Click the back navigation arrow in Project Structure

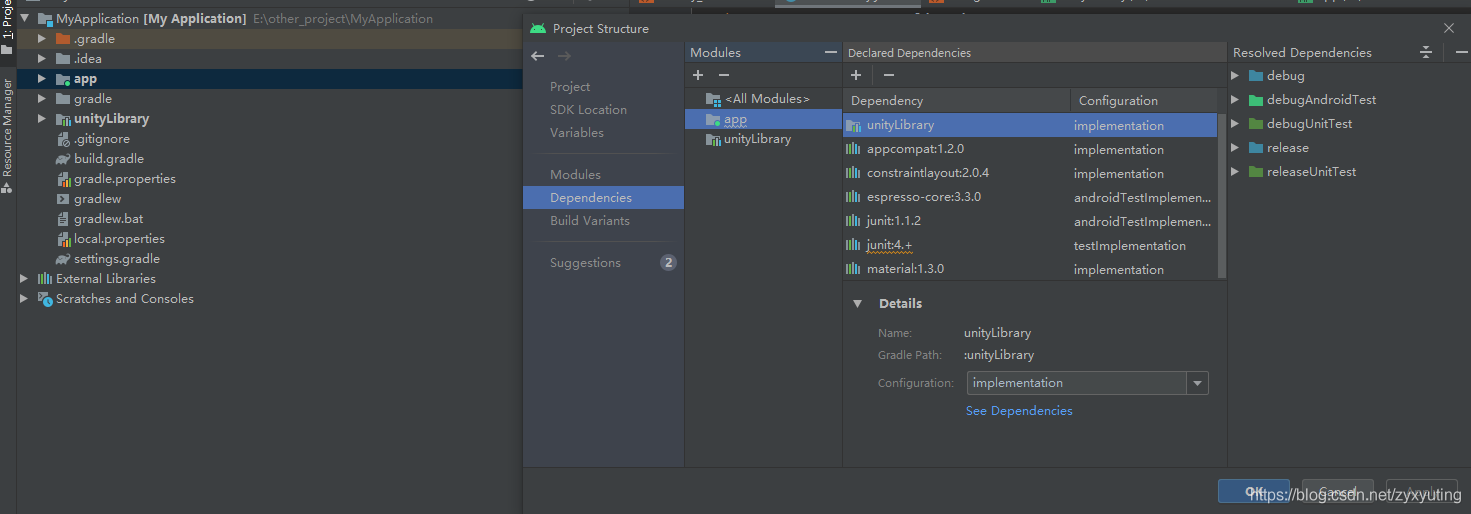pos(538,56)
